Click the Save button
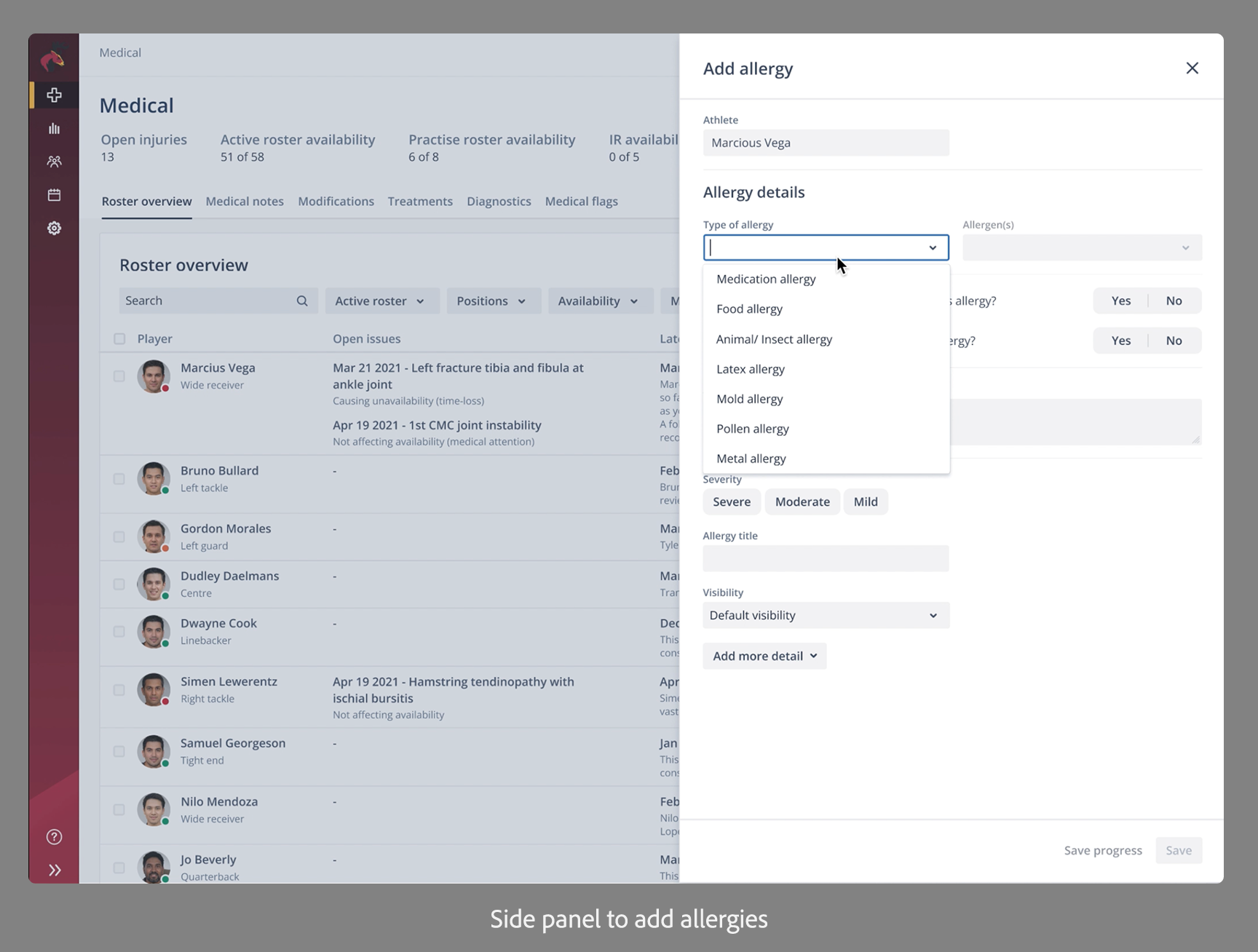This screenshot has height=952, width=1258. click(1179, 850)
